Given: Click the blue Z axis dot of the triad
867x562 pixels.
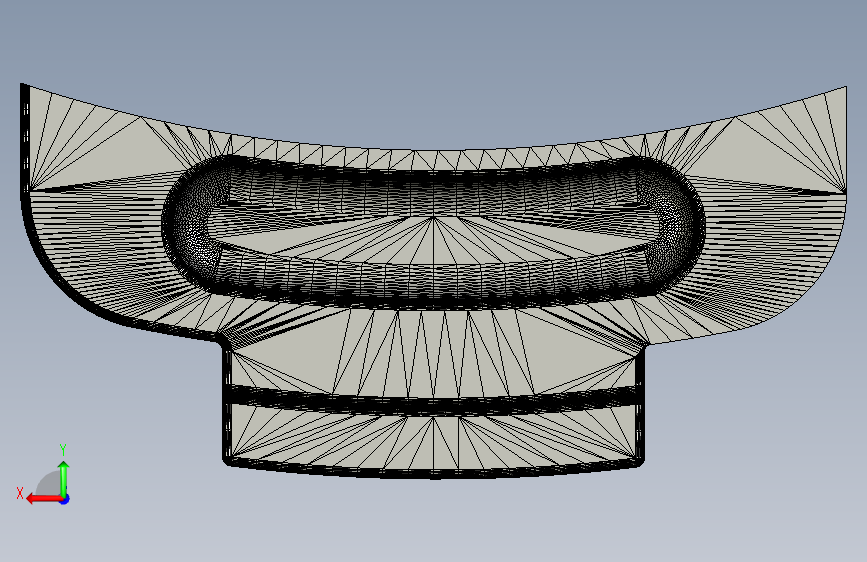Looking at the screenshot, I should pyautogui.click(x=65, y=499).
